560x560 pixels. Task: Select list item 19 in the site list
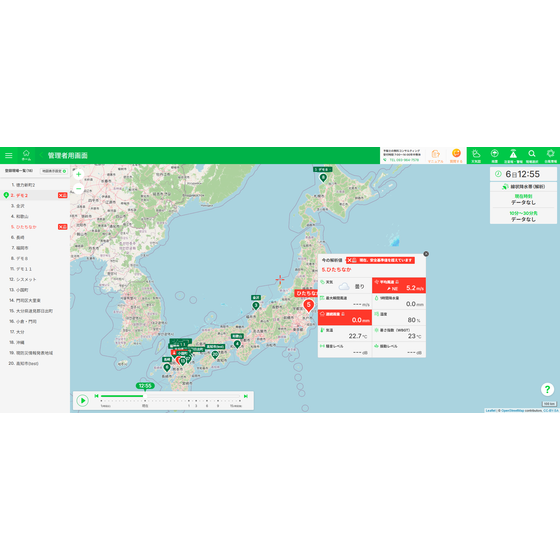coord(35,353)
